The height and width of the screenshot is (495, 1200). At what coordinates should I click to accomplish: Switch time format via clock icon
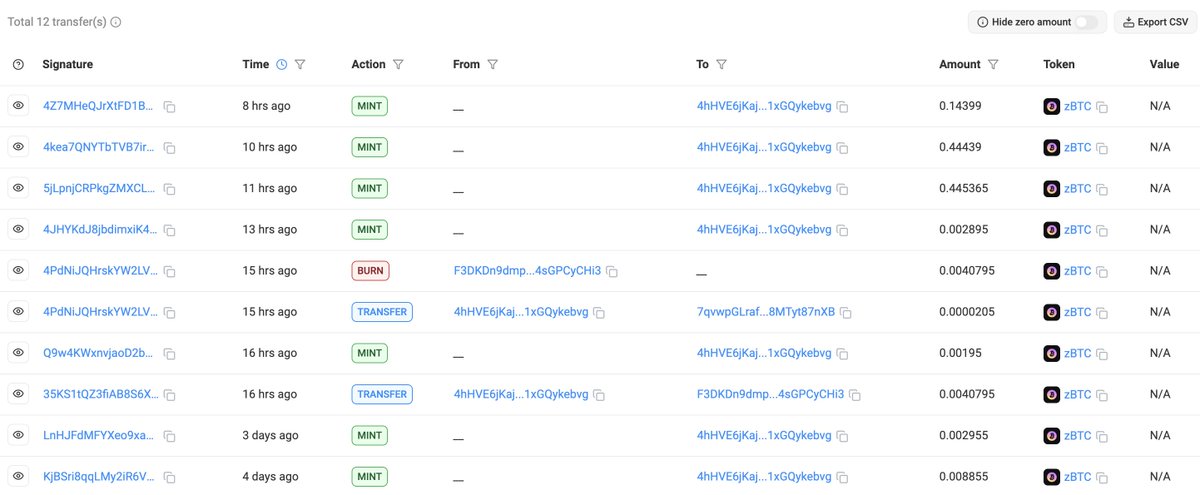click(281, 64)
